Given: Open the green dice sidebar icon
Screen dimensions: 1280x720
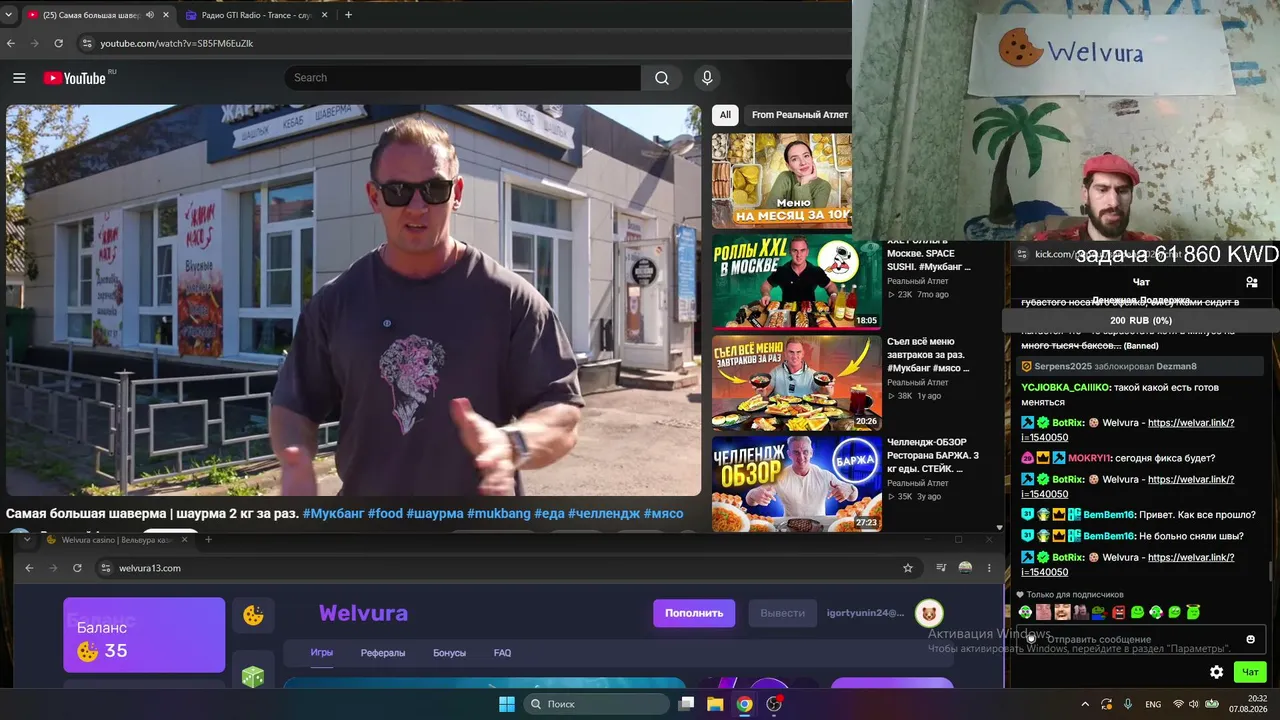Looking at the screenshot, I should pos(253,675).
